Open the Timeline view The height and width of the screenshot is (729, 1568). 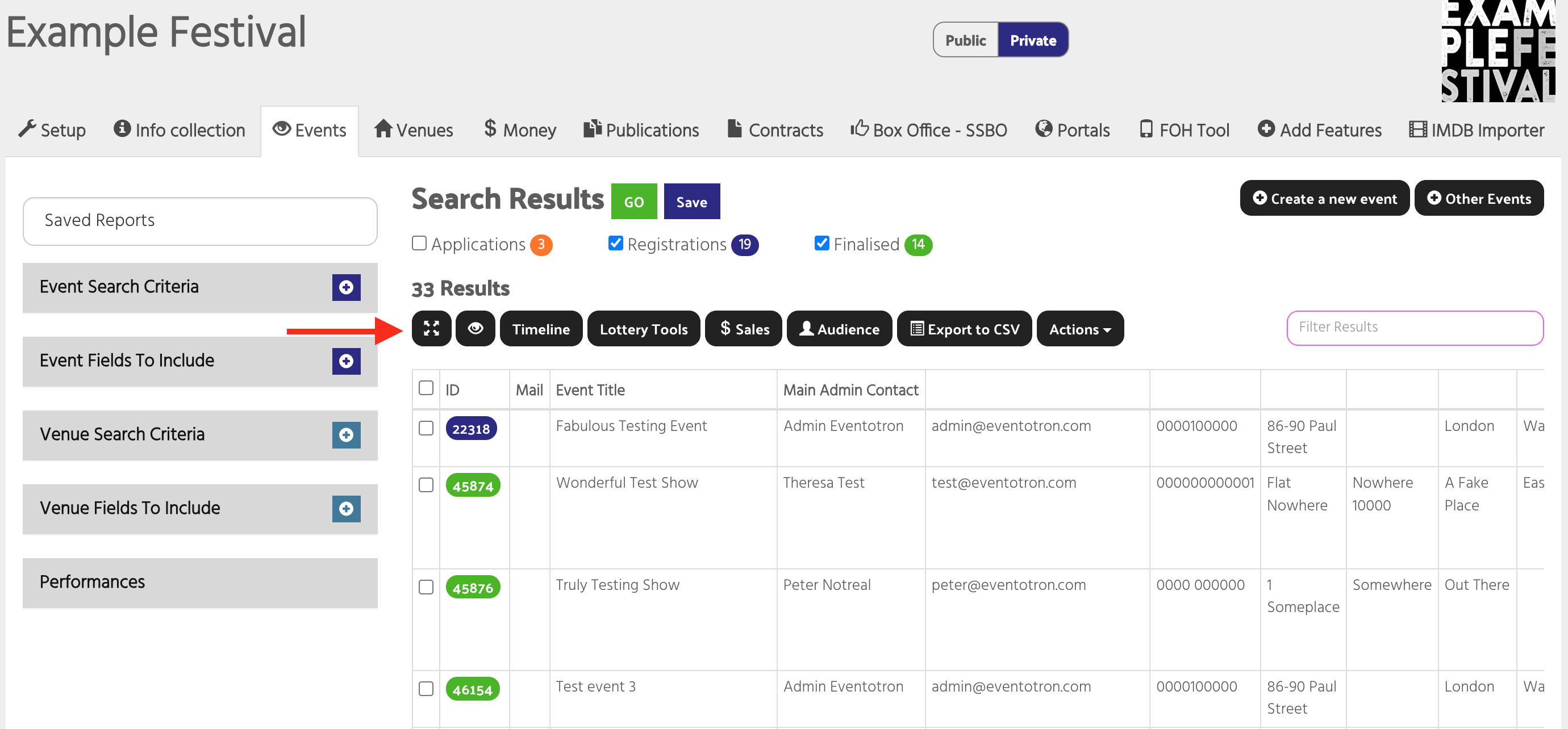540,329
